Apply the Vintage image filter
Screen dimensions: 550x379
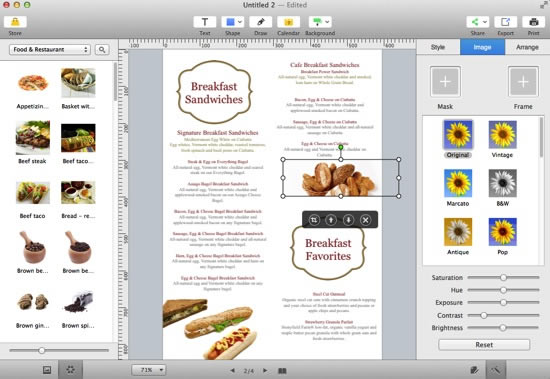click(502, 134)
